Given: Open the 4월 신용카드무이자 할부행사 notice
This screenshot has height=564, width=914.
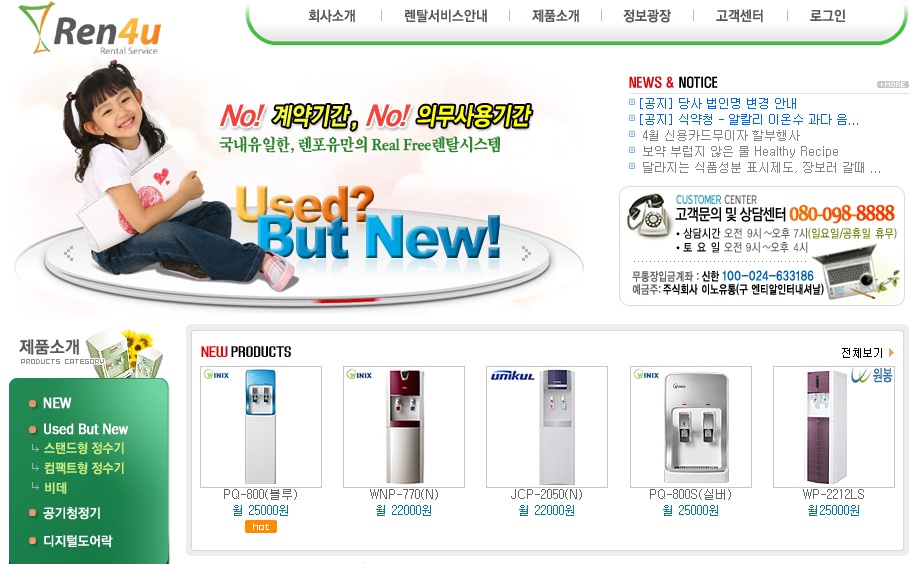Looking at the screenshot, I should tap(720, 135).
